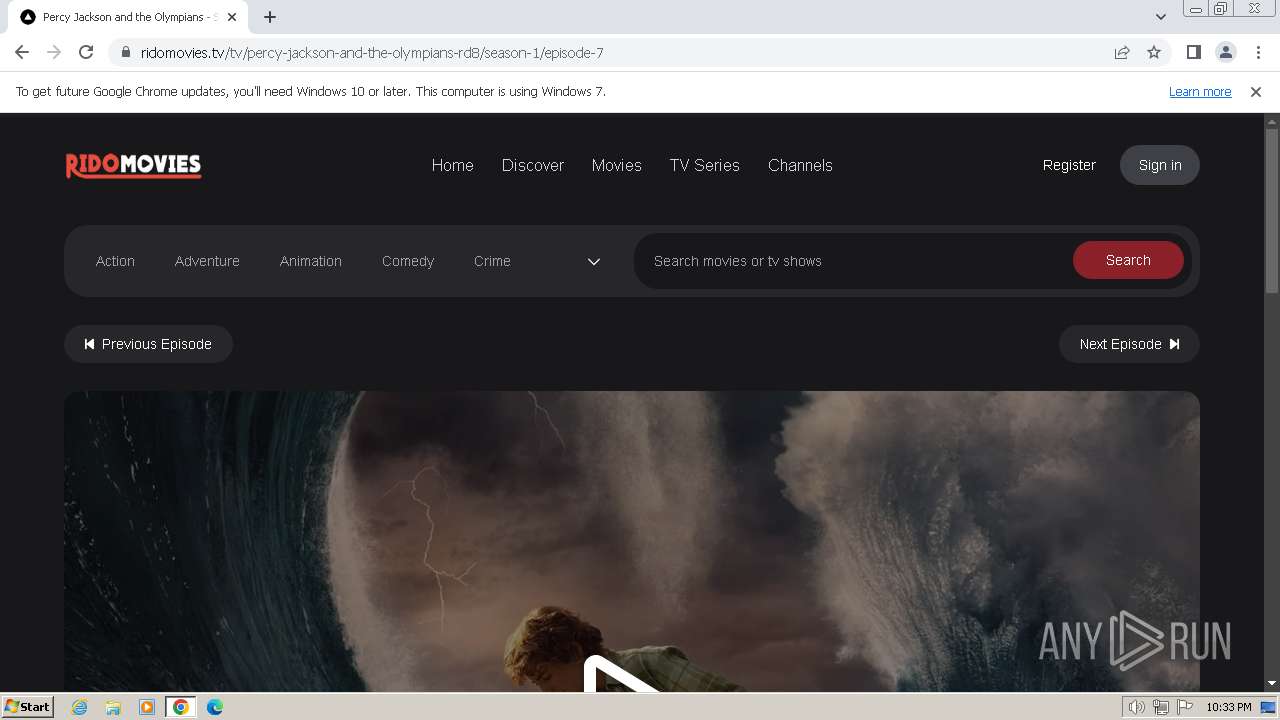Go to Home in the navigation
This screenshot has height=720, width=1280.
click(x=453, y=165)
